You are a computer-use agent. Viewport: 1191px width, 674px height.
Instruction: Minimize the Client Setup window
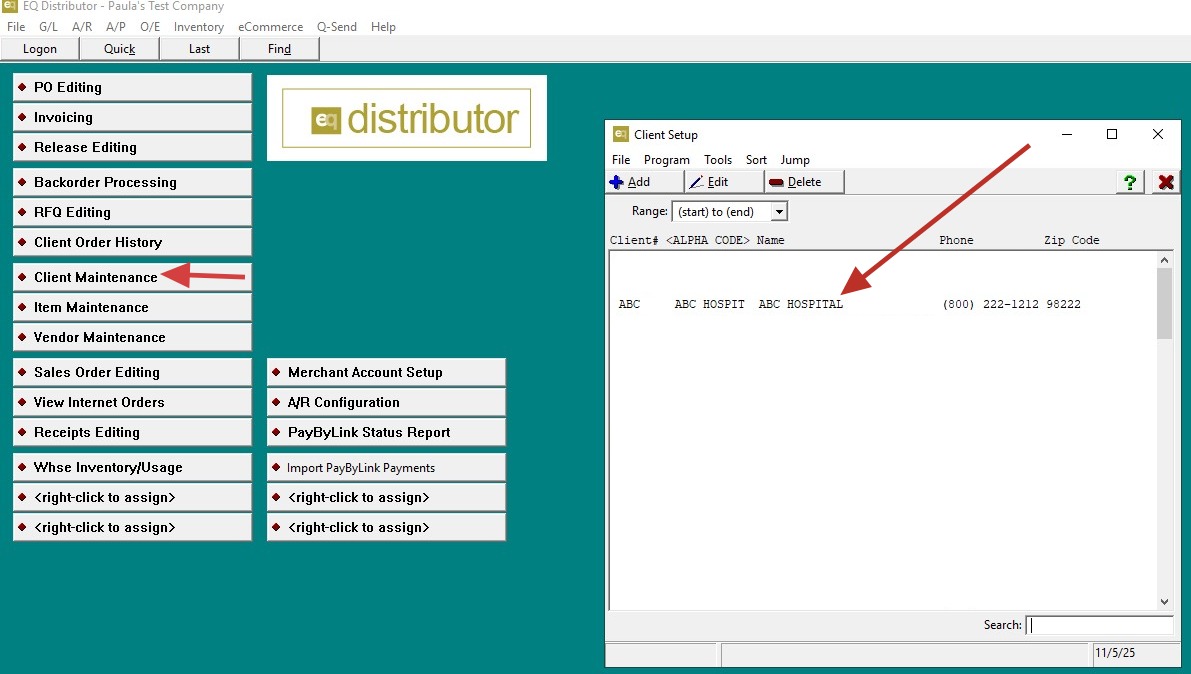(1066, 134)
